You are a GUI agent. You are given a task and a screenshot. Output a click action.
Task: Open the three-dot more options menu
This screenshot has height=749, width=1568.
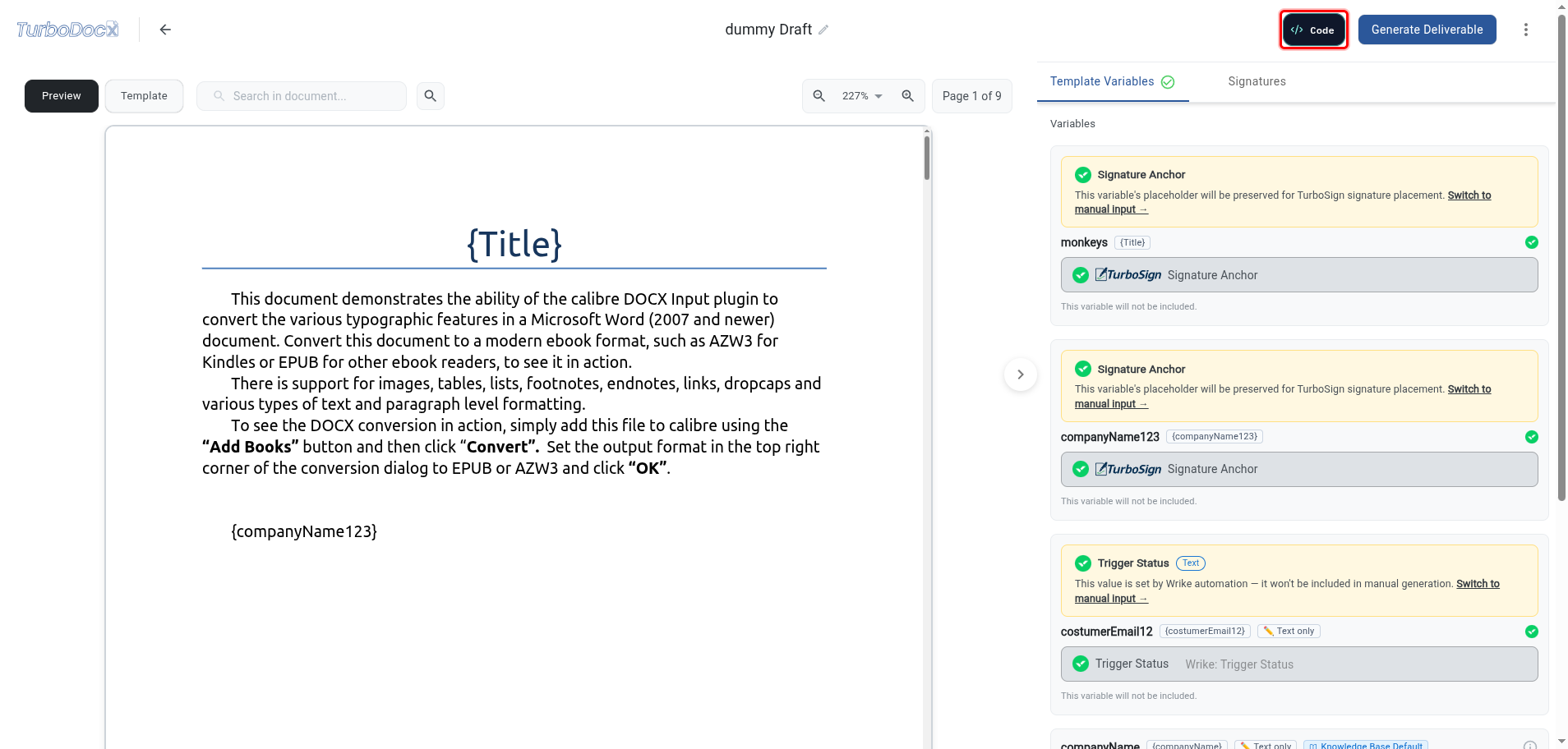click(x=1526, y=30)
